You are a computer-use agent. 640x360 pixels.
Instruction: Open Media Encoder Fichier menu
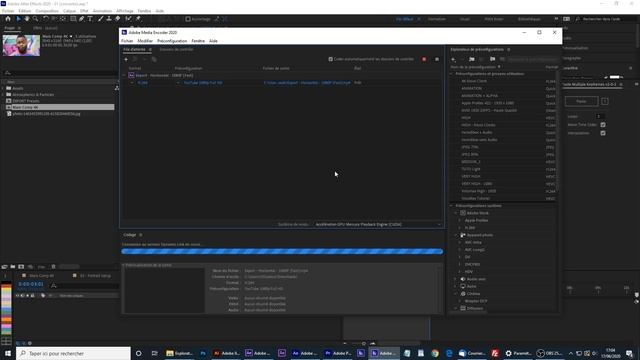(127, 41)
